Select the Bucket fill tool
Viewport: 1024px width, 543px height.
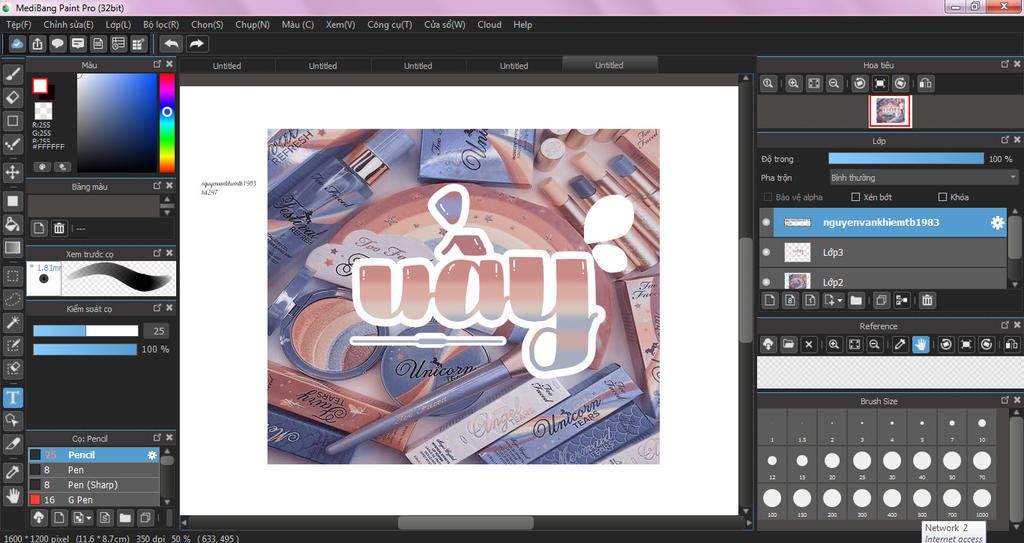coord(12,224)
